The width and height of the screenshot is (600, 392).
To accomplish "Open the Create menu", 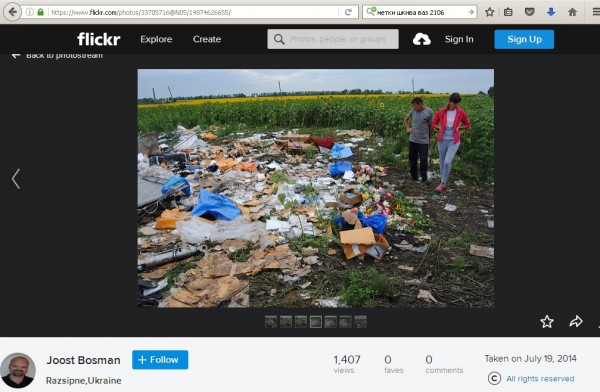I will (x=207, y=39).
